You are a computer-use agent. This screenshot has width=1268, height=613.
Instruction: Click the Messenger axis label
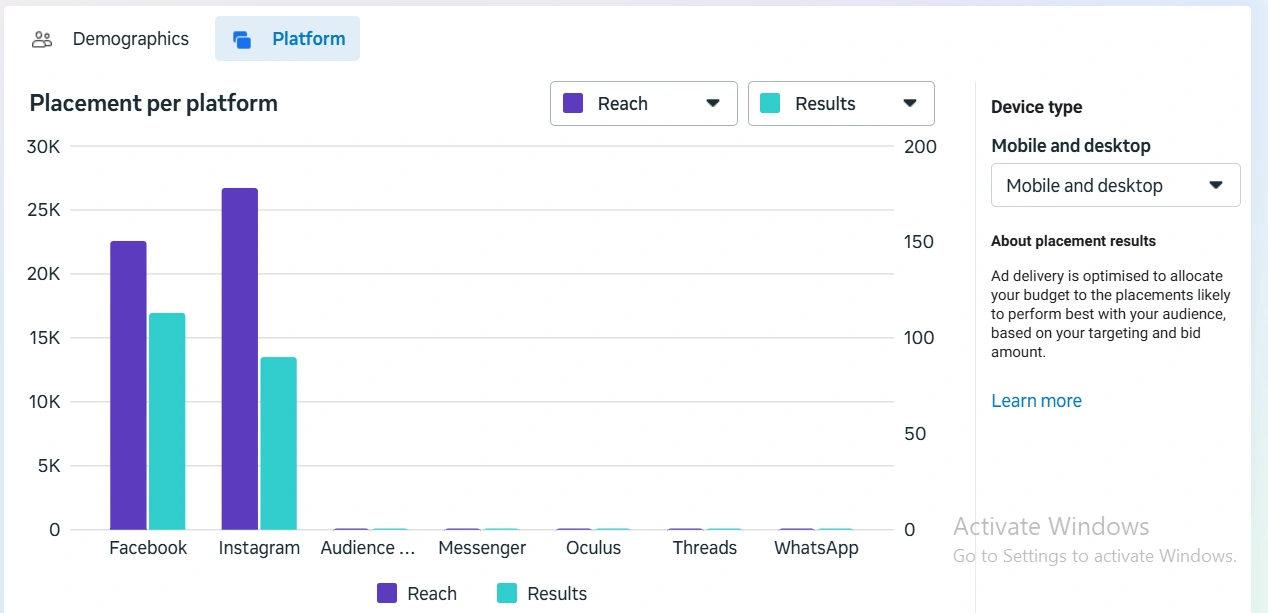482,548
